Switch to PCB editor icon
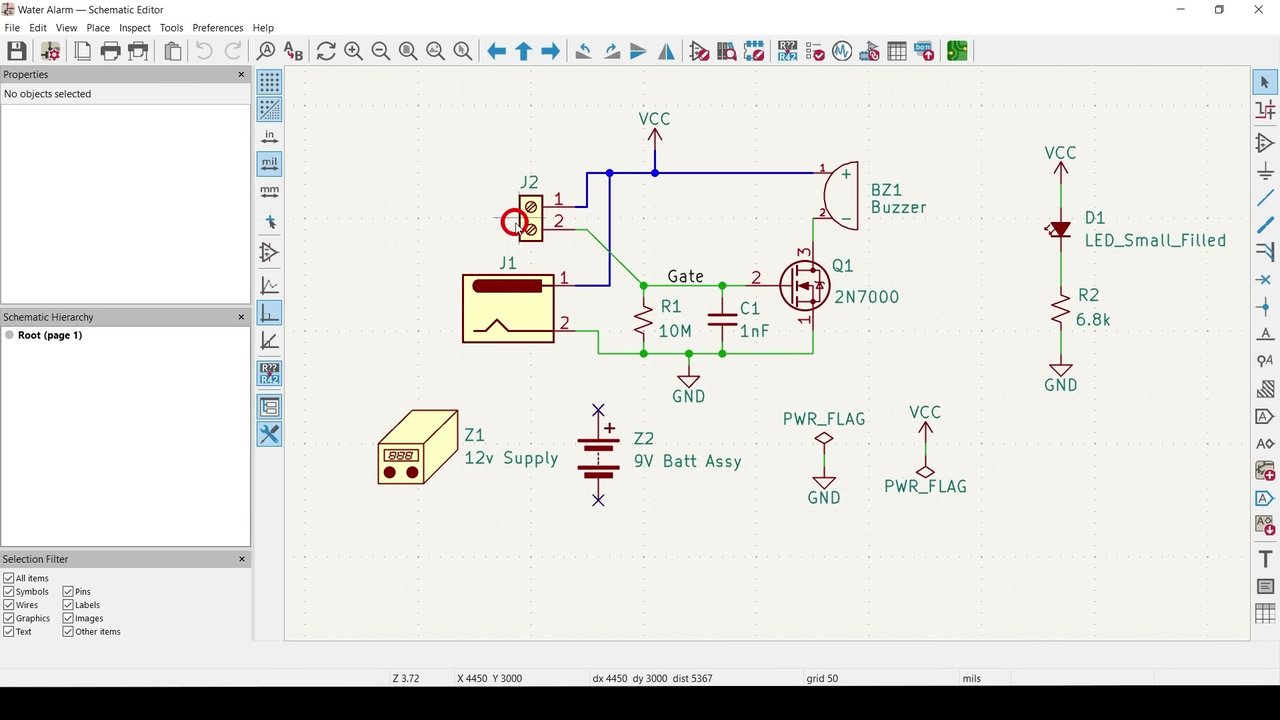This screenshot has width=1280, height=720. (x=957, y=51)
